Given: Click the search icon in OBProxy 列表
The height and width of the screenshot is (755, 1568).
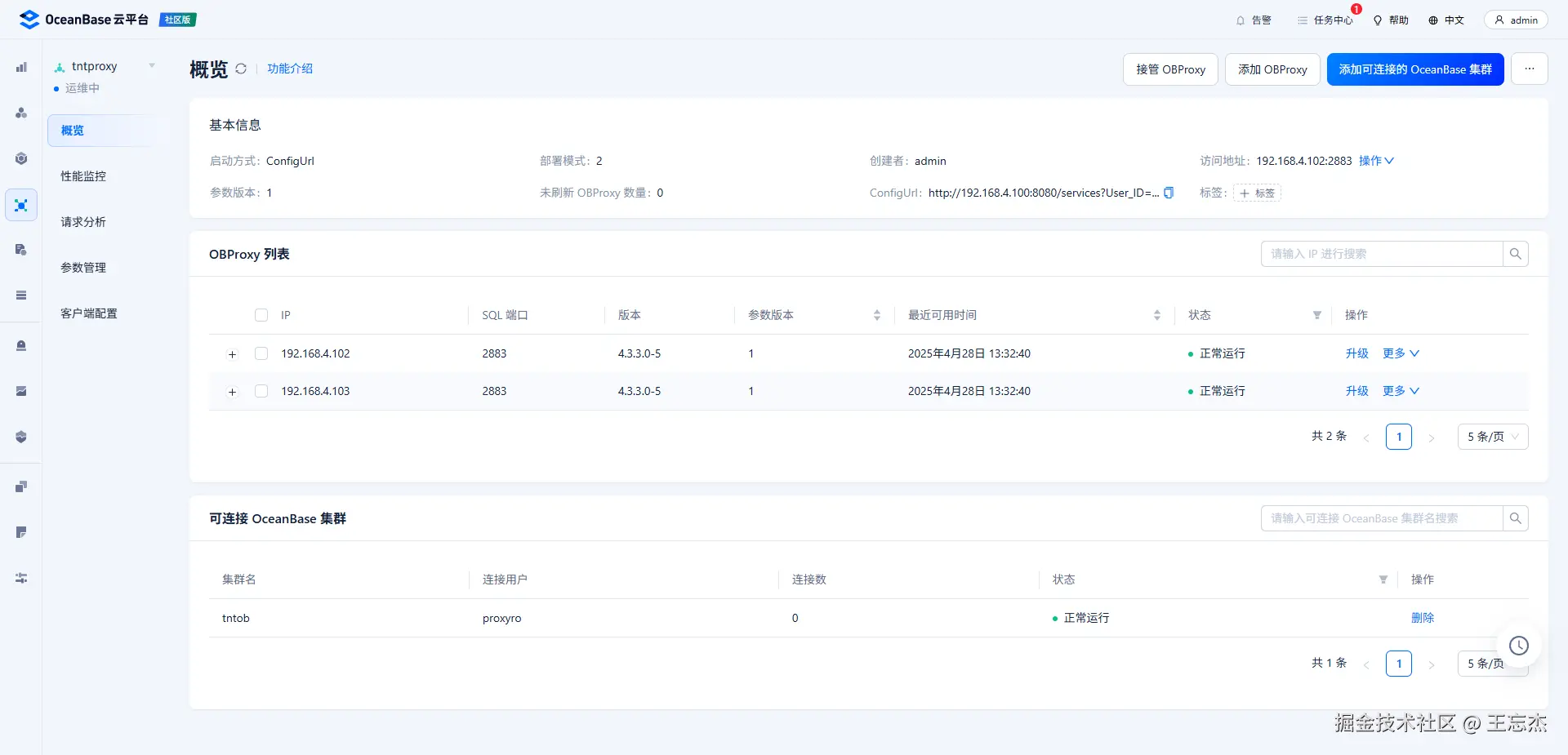Looking at the screenshot, I should pyautogui.click(x=1516, y=254).
